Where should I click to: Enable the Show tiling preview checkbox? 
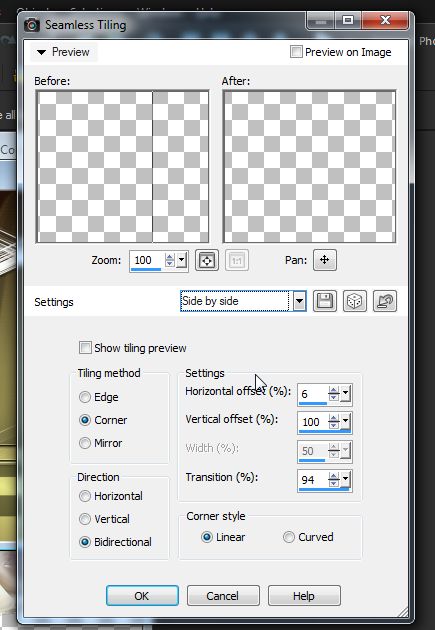click(85, 348)
